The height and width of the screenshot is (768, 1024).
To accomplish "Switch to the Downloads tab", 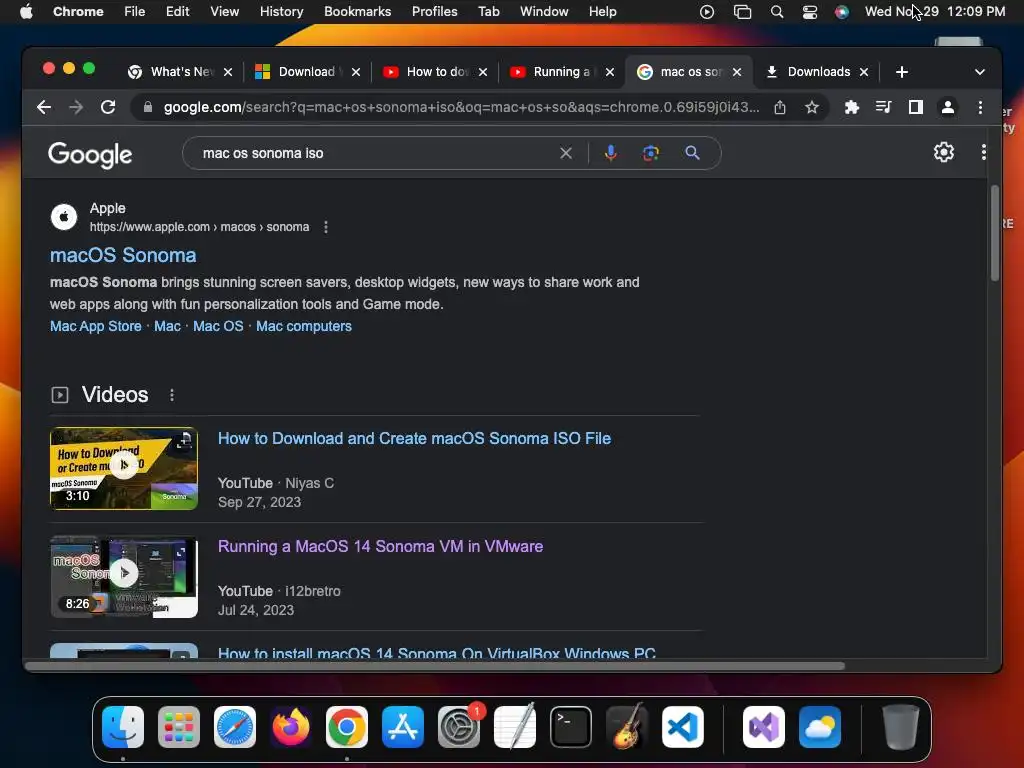I will pyautogui.click(x=816, y=72).
